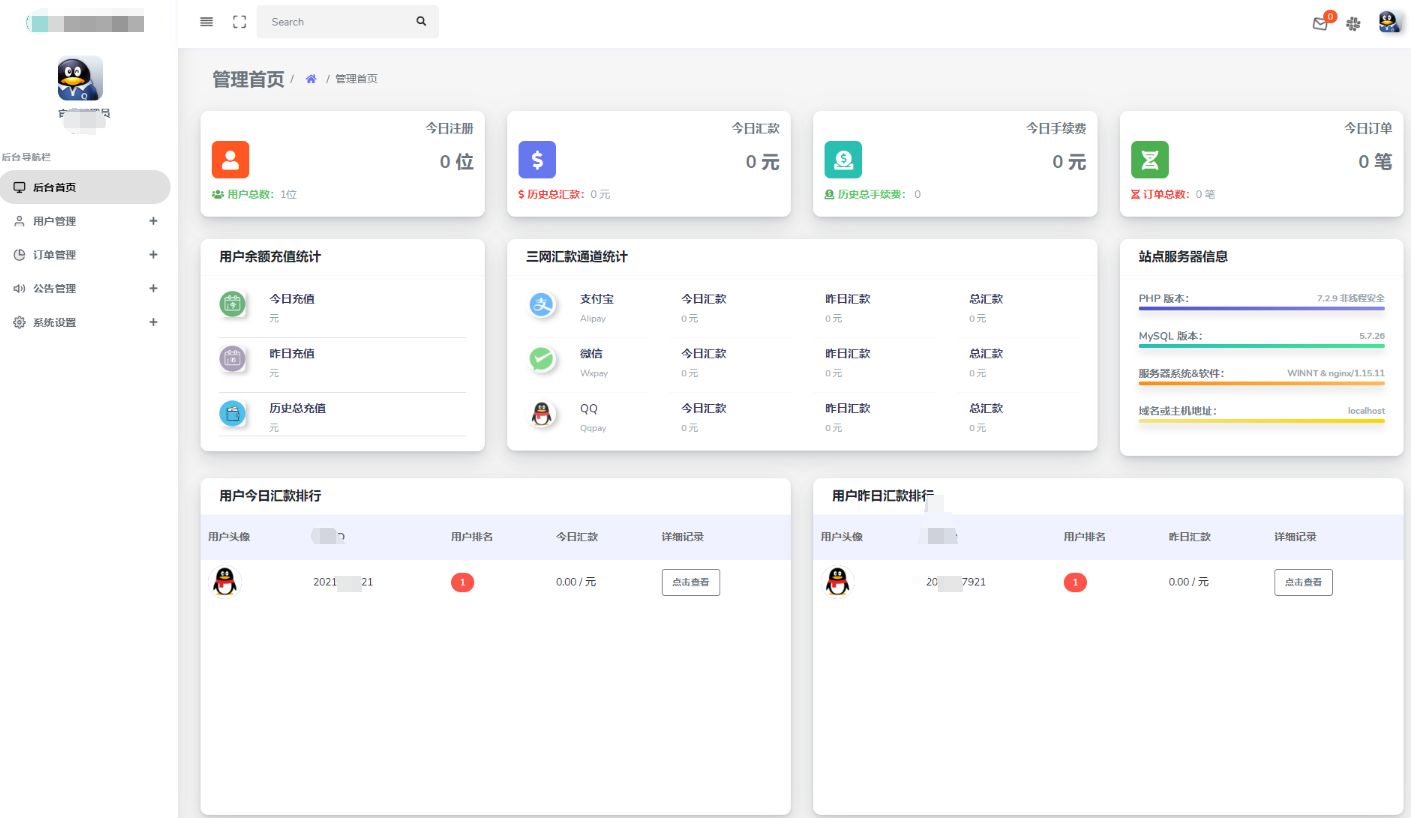This screenshot has width=1411, height=818.
Task: Click the hamburger menu icon in top bar
Action: [206, 22]
